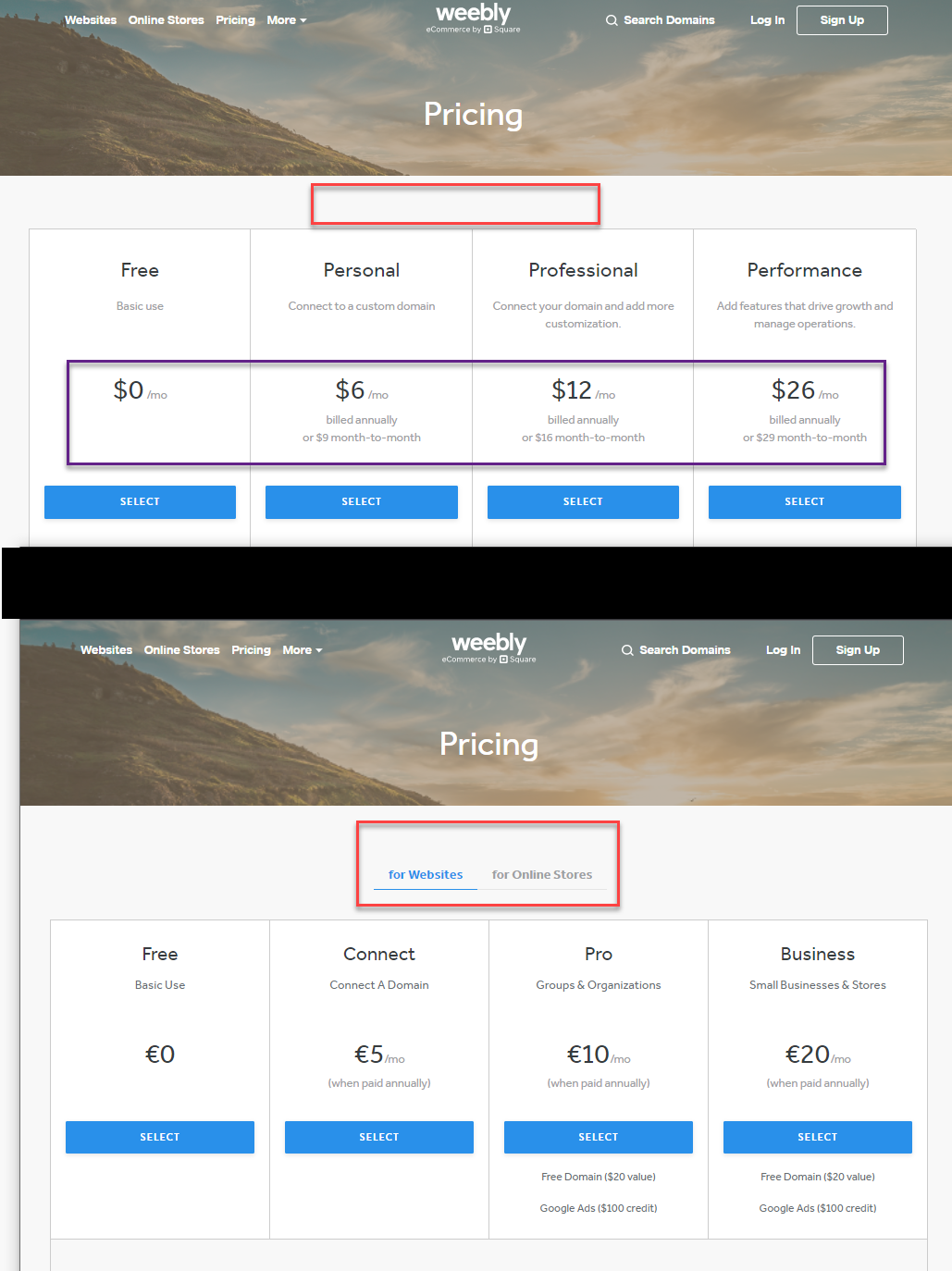Click "Connect A Domain" description

pyautogui.click(x=379, y=985)
